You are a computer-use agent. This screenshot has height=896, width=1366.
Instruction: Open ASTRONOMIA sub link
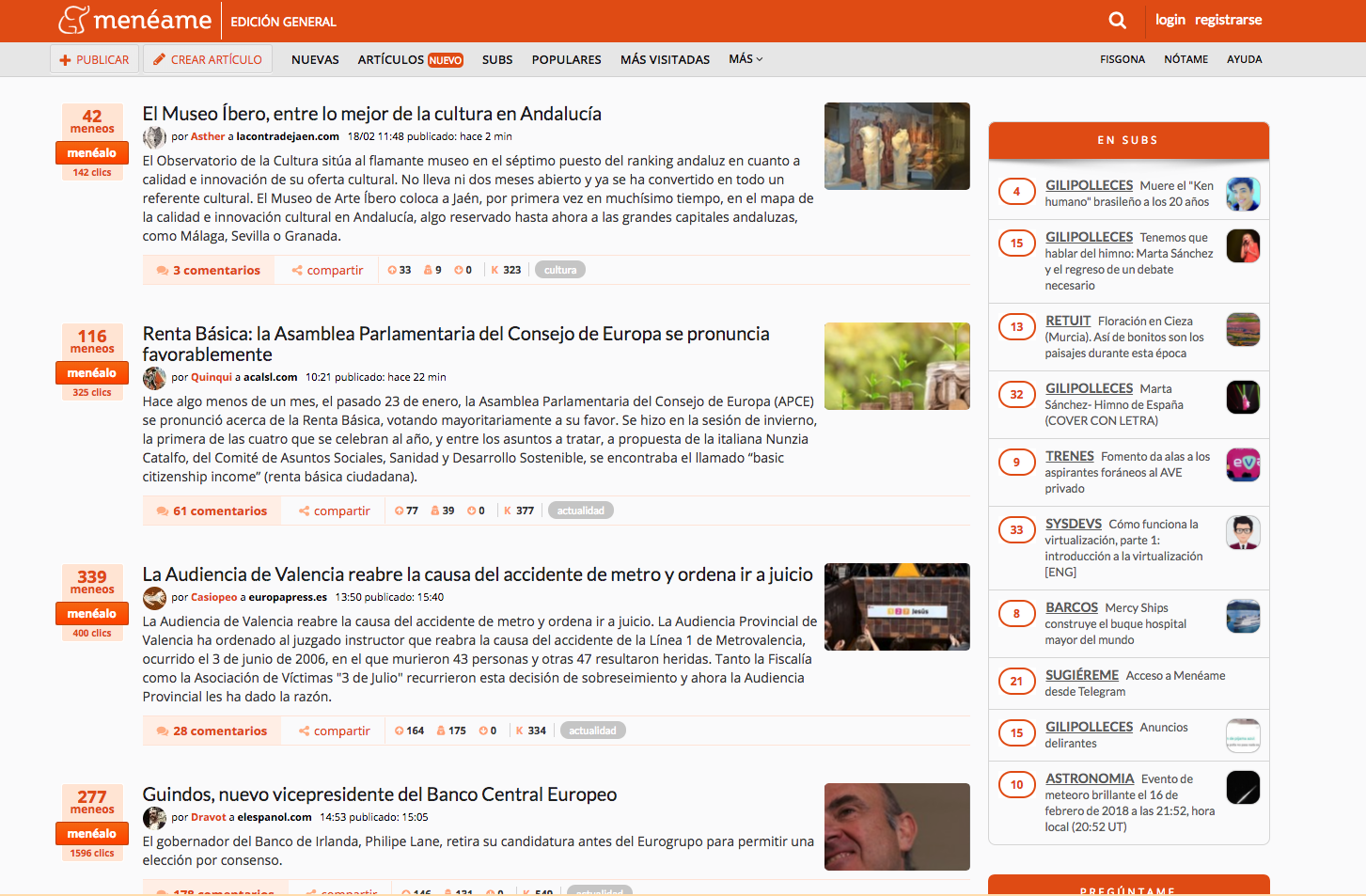pyautogui.click(x=1090, y=778)
